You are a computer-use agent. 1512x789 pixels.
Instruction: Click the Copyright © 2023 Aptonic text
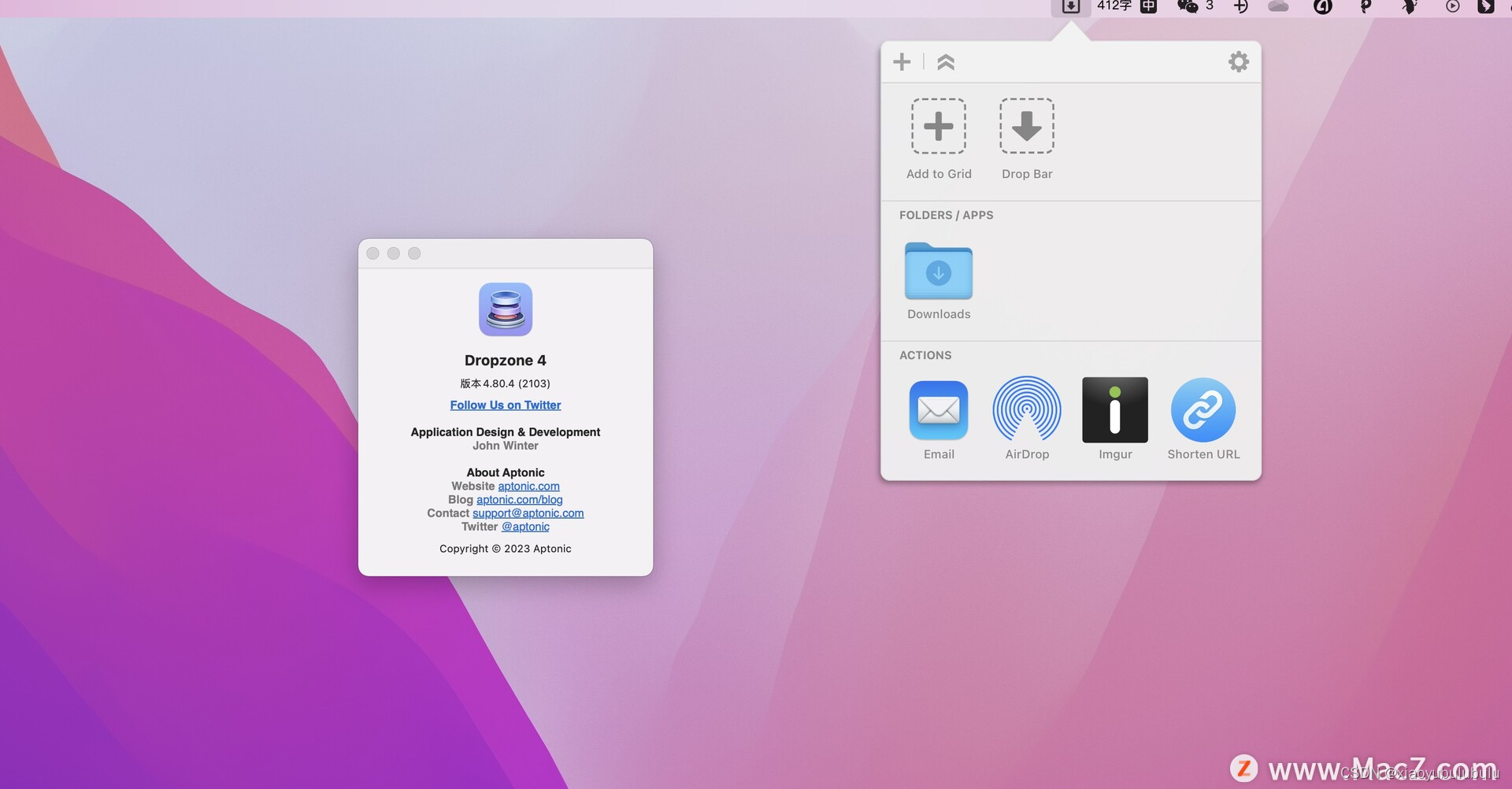pos(506,548)
